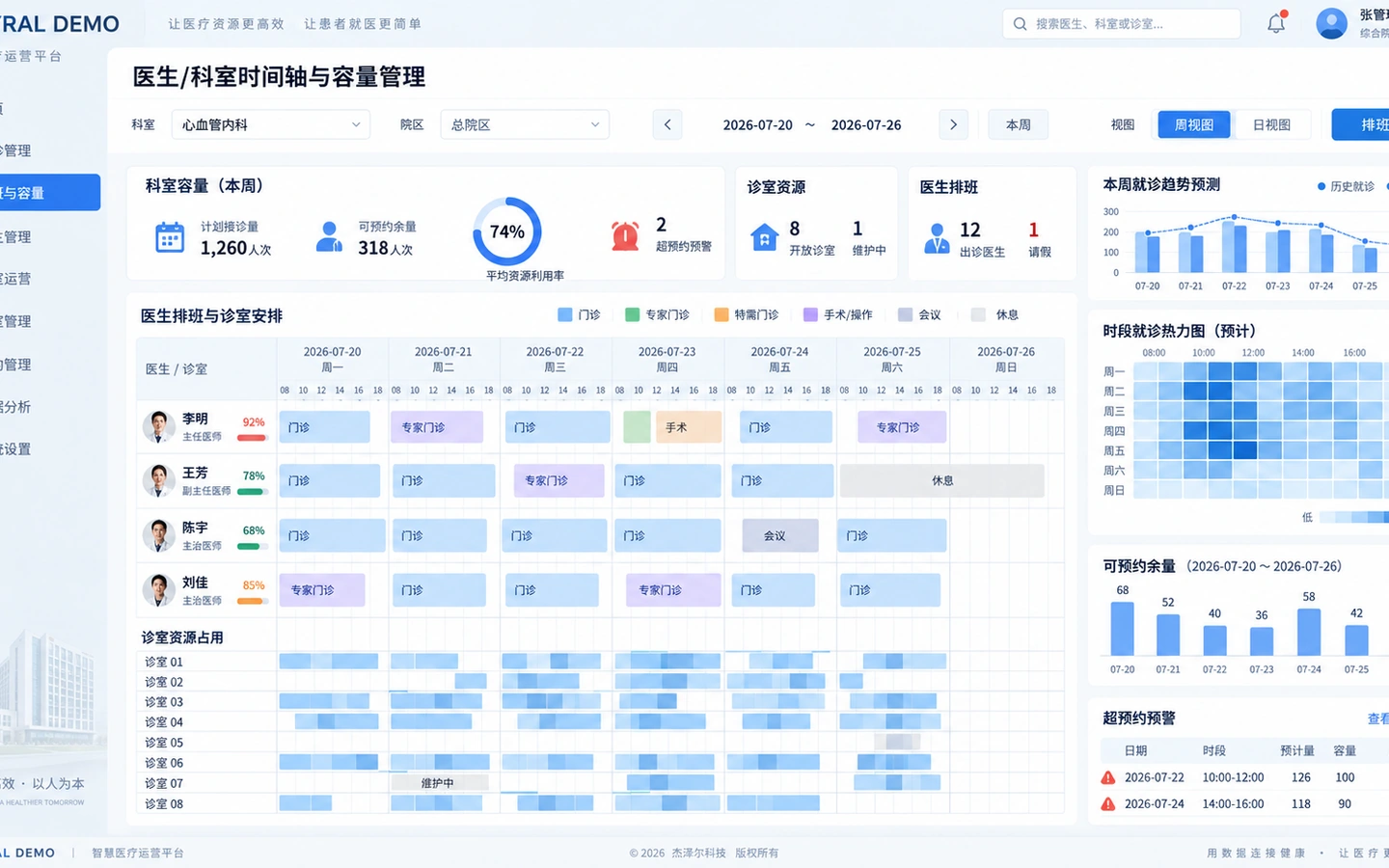This screenshot has width=1389, height=868.
Task: Click the 诊室 05 resource row label
Action: pyautogui.click(x=164, y=743)
